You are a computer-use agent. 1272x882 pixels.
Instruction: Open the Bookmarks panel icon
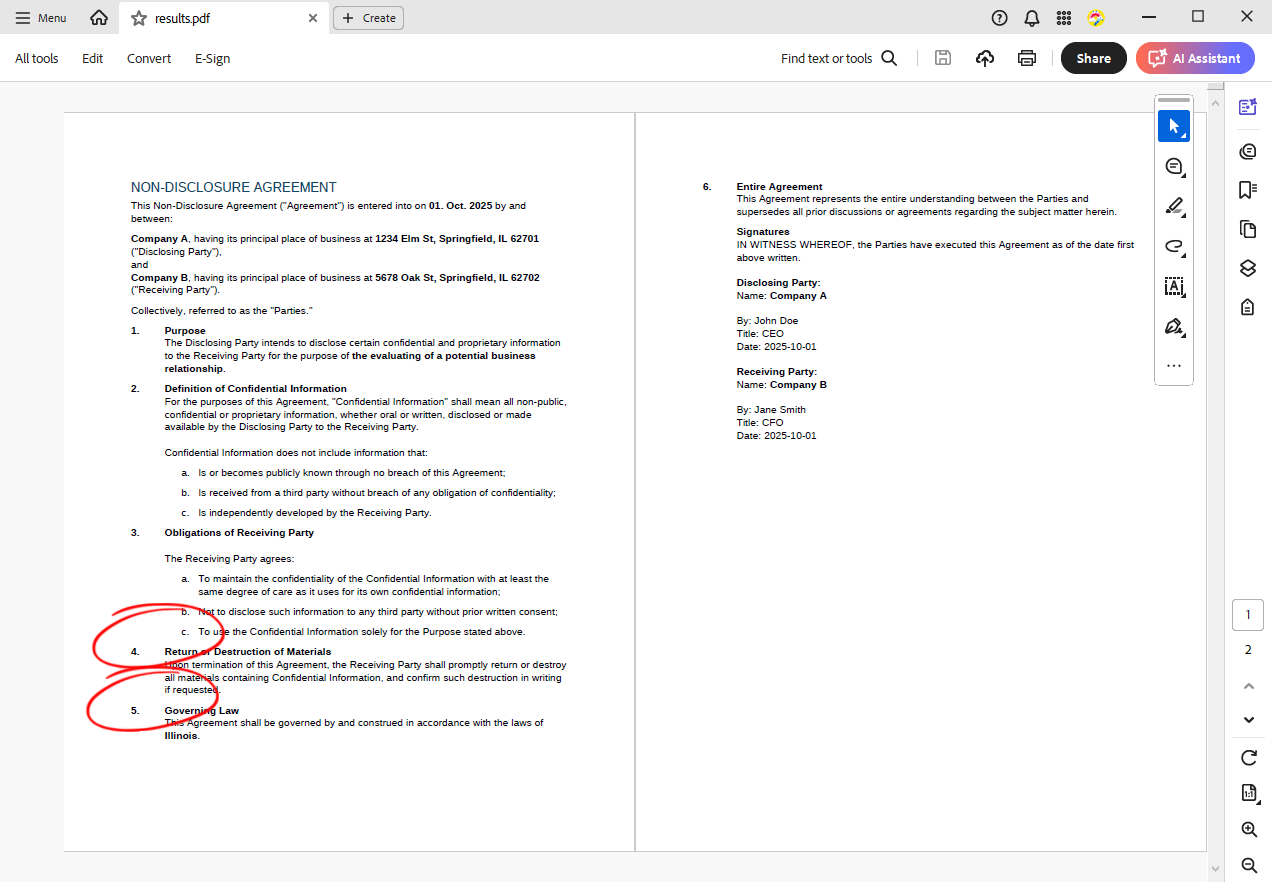pyautogui.click(x=1247, y=190)
